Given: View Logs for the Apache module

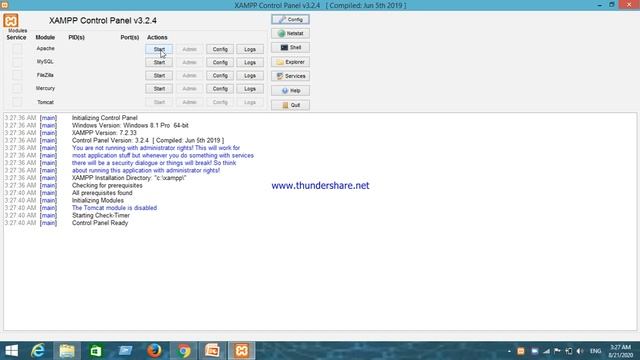Looking at the screenshot, I should pyautogui.click(x=250, y=49).
